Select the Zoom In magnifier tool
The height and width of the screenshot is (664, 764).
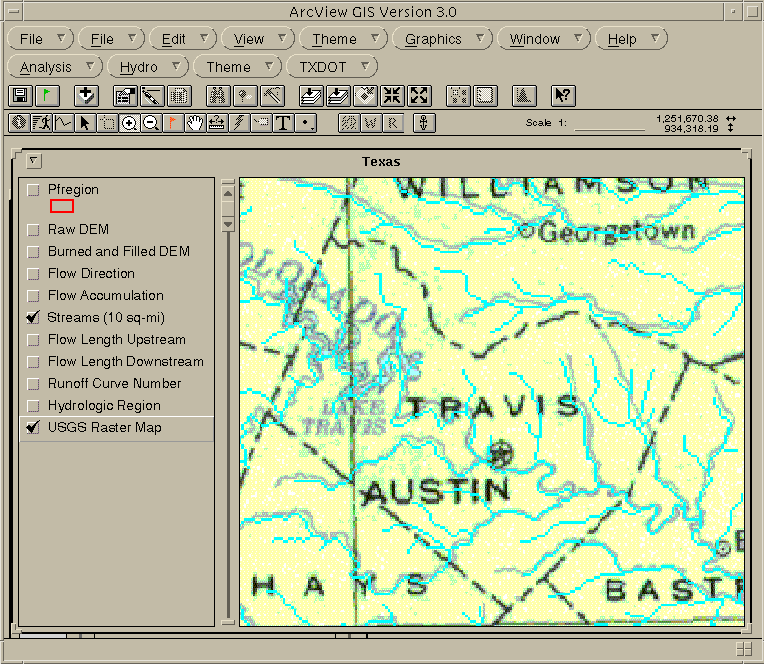[129, 123]
